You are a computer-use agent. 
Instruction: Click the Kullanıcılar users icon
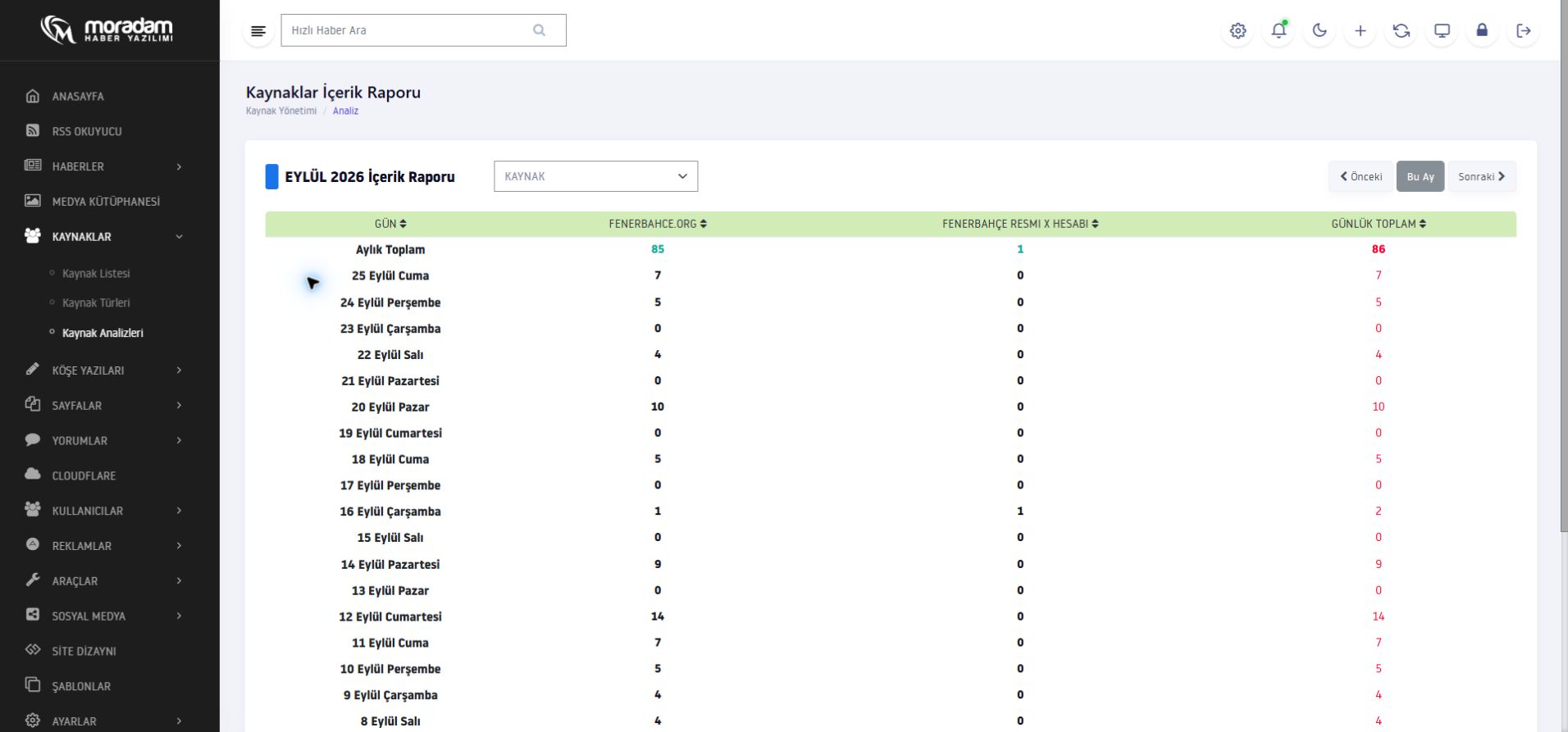point(33,510)
